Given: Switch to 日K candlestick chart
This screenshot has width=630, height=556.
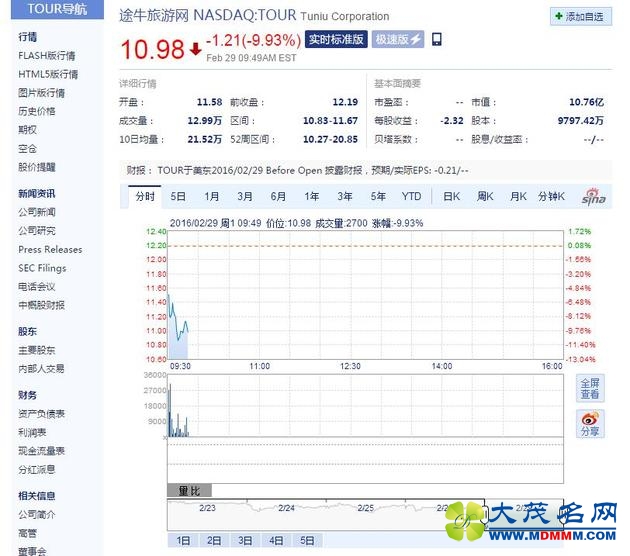Looking at the screenshot, I should click(x=452, y=197).
